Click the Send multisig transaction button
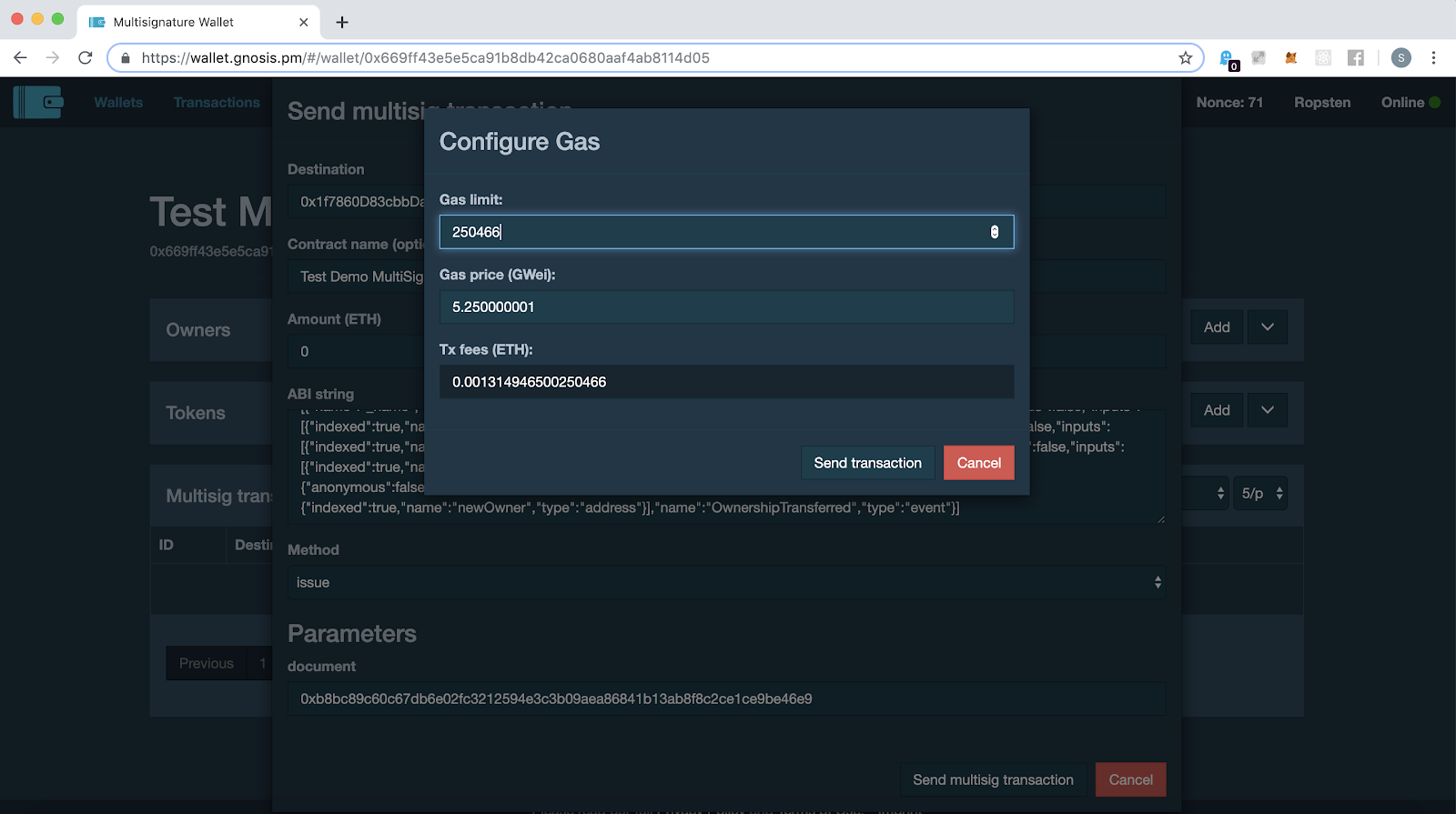 993,779
